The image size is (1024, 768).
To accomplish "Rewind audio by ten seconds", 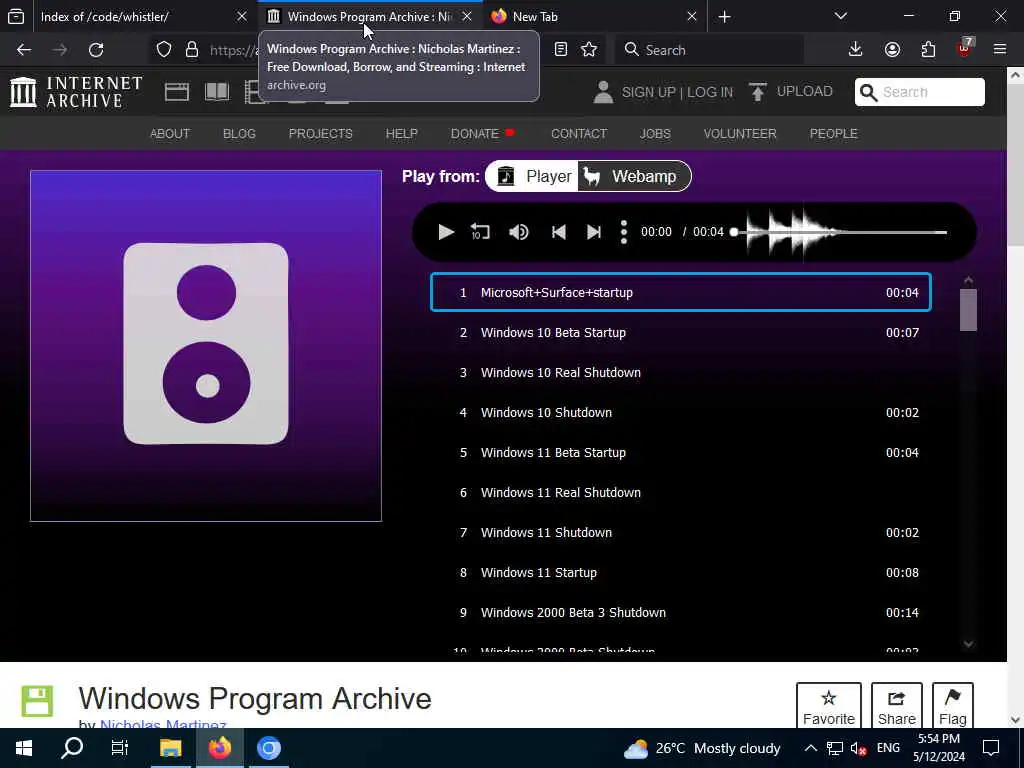I will (x=481, y=232).
